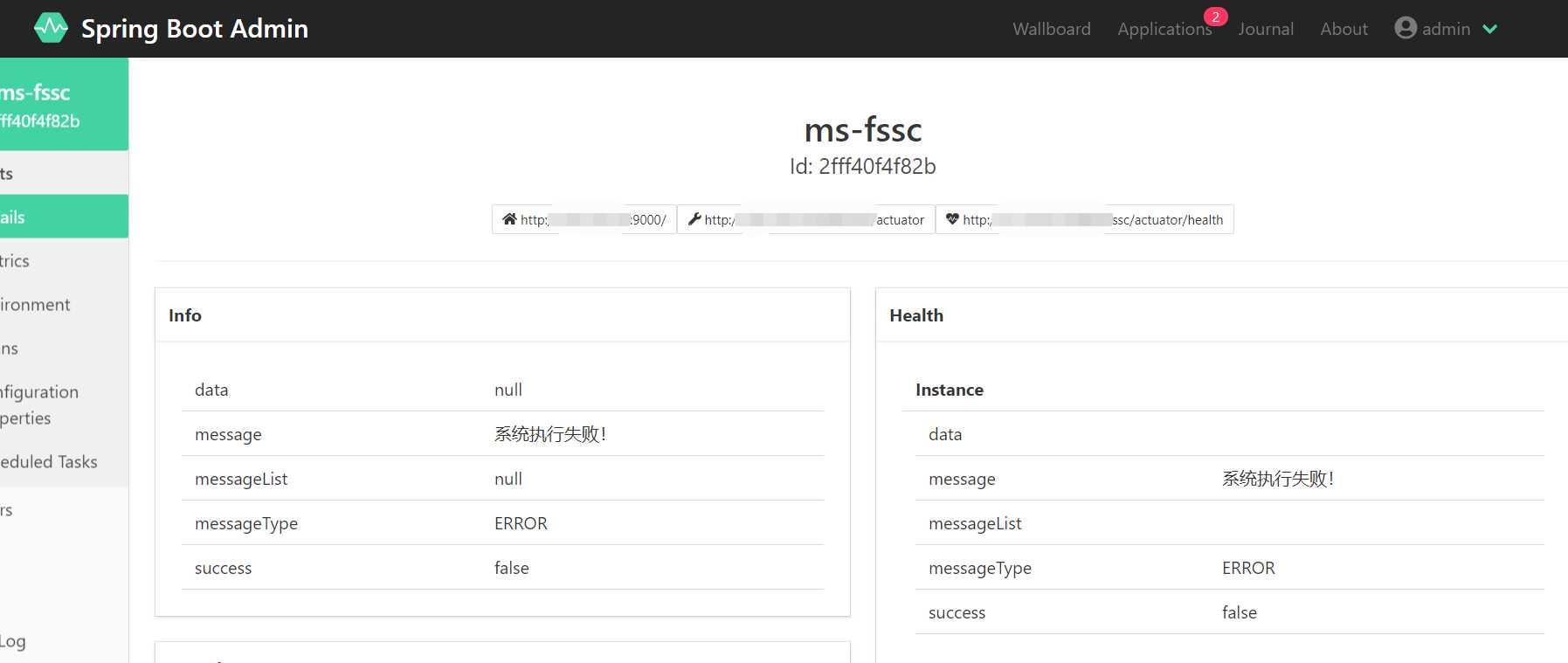Go to Applications in the navbar
1568x663 pixels.
(1164, 29)
